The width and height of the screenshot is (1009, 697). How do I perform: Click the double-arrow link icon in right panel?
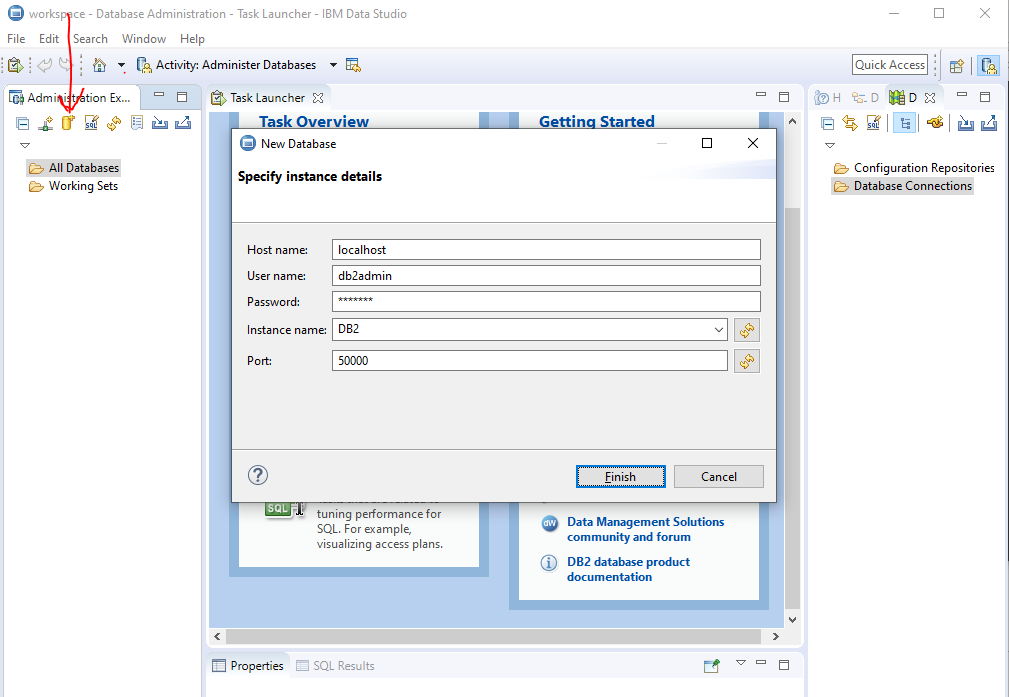point(850,122)
